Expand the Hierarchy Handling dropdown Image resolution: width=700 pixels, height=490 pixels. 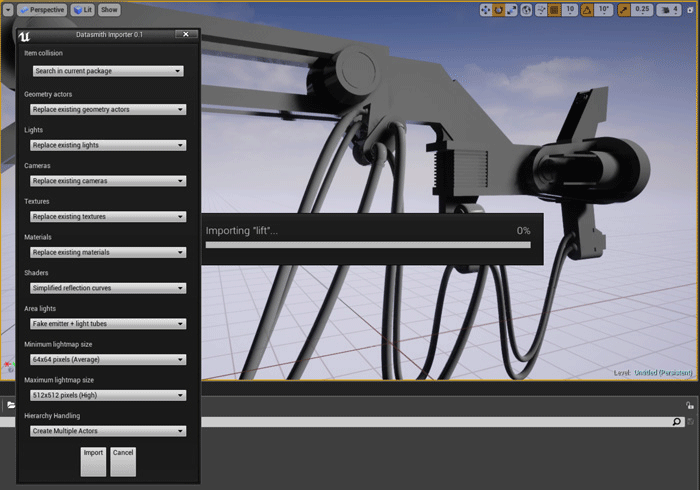pyautogui.click(x=108, y=431)
